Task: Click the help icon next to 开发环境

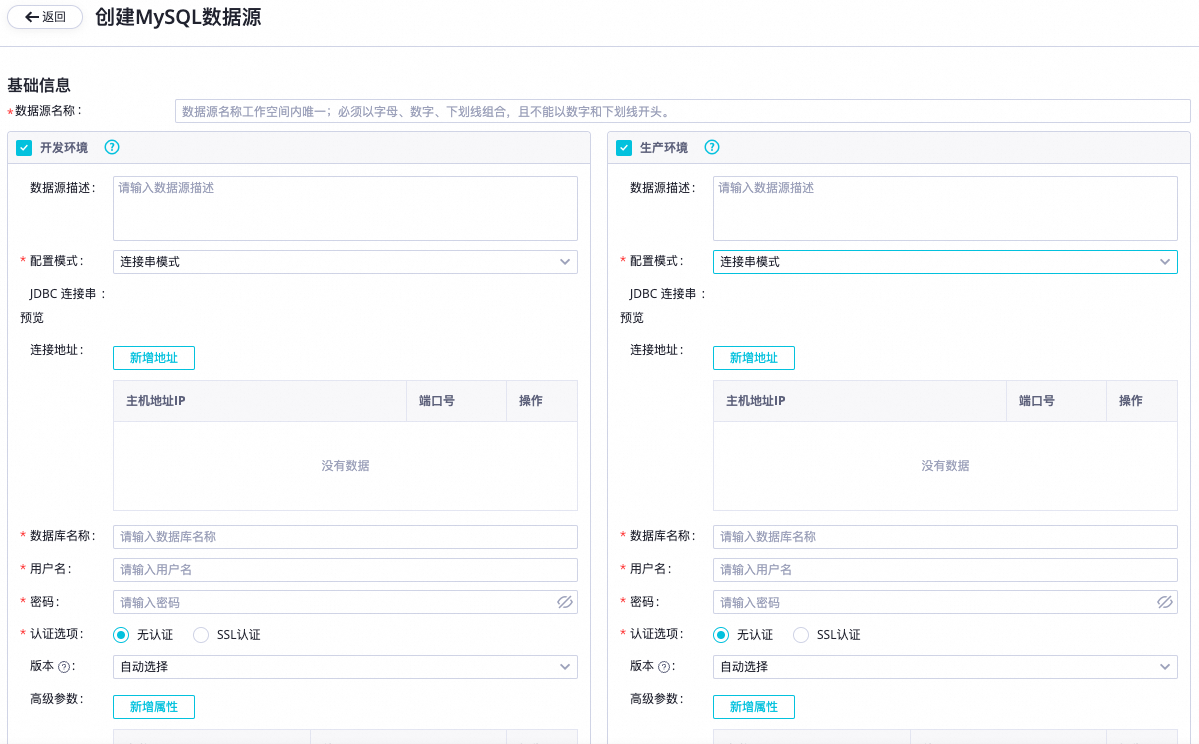Action: 112,148
